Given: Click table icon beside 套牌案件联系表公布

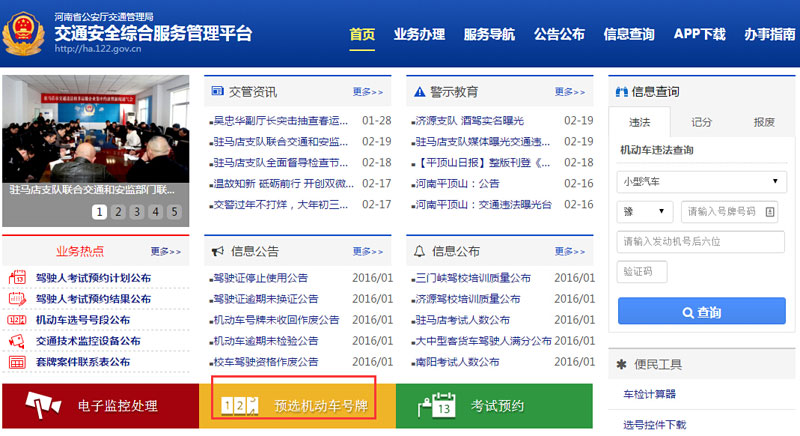Looking at the screenshot, I should click(x=17, y=362).
